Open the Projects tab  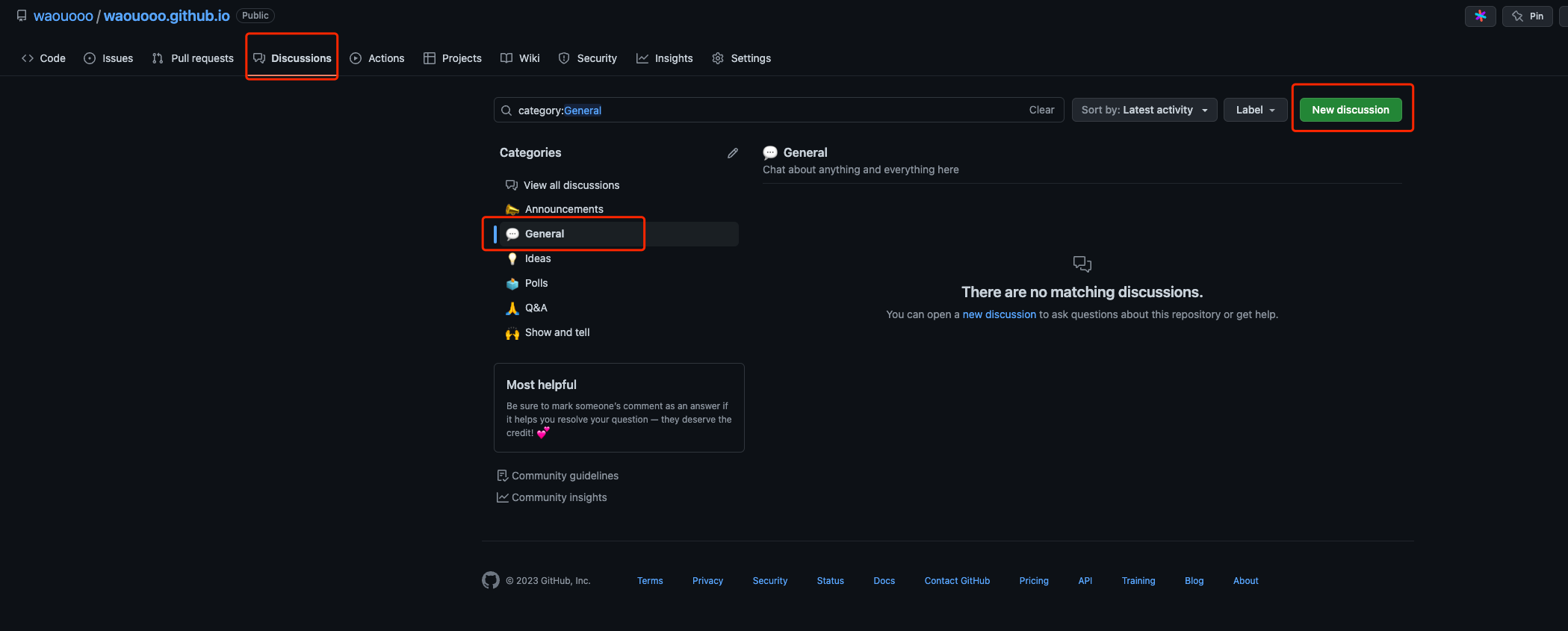[x=453, y=58]
